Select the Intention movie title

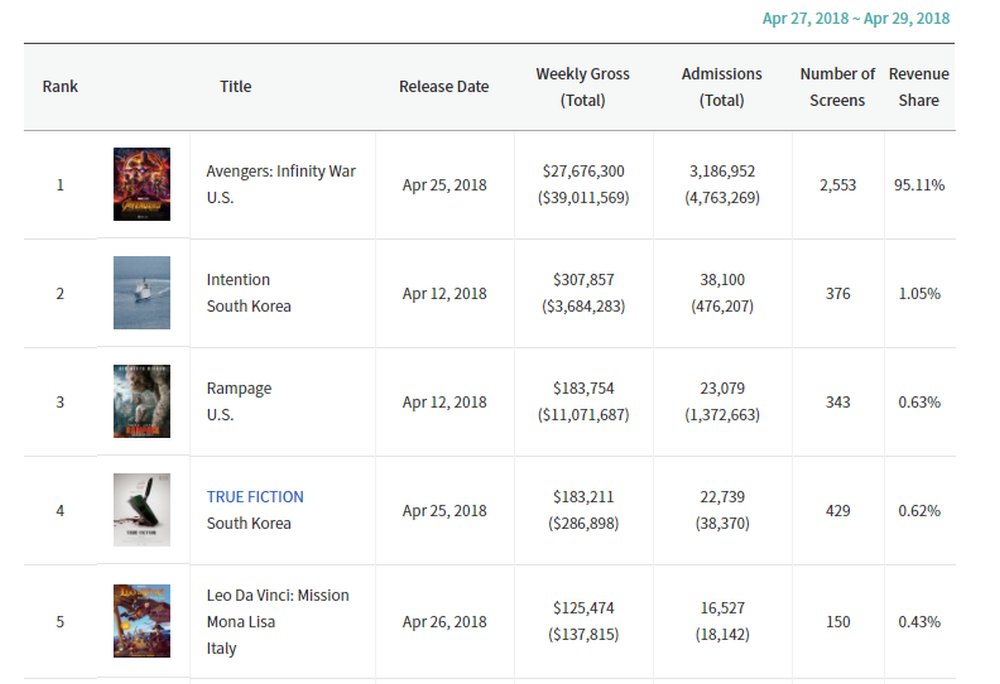pyautogui.click(x=238, y=280)
